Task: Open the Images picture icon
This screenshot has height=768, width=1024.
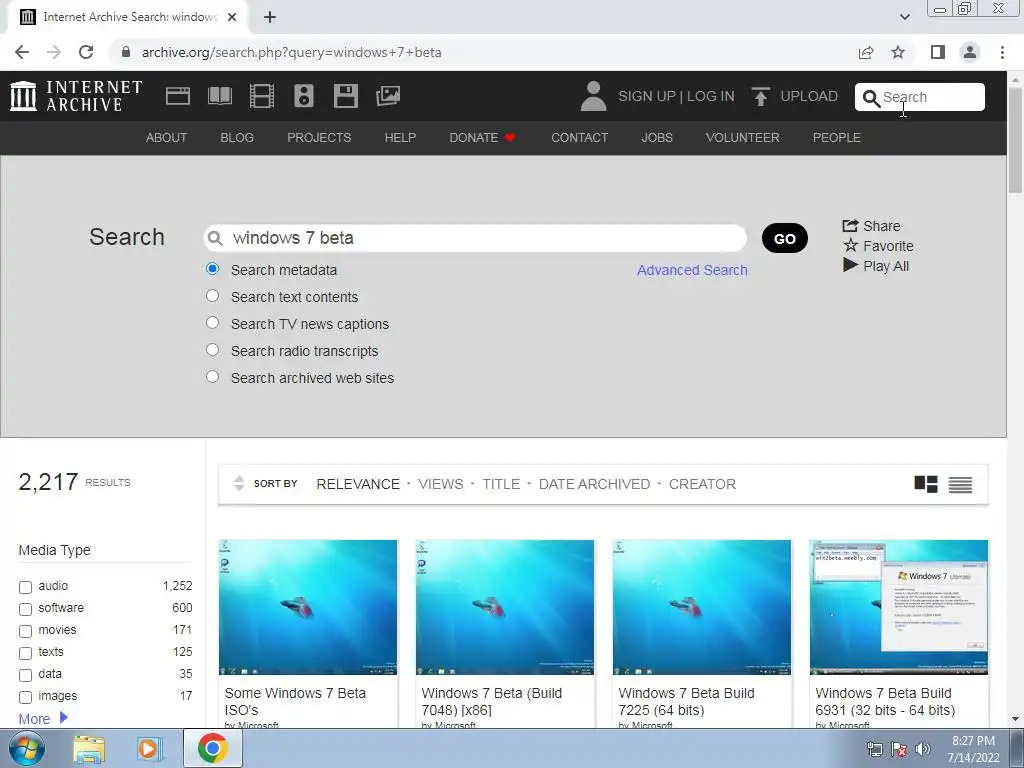Action: (x=388, y=96)
